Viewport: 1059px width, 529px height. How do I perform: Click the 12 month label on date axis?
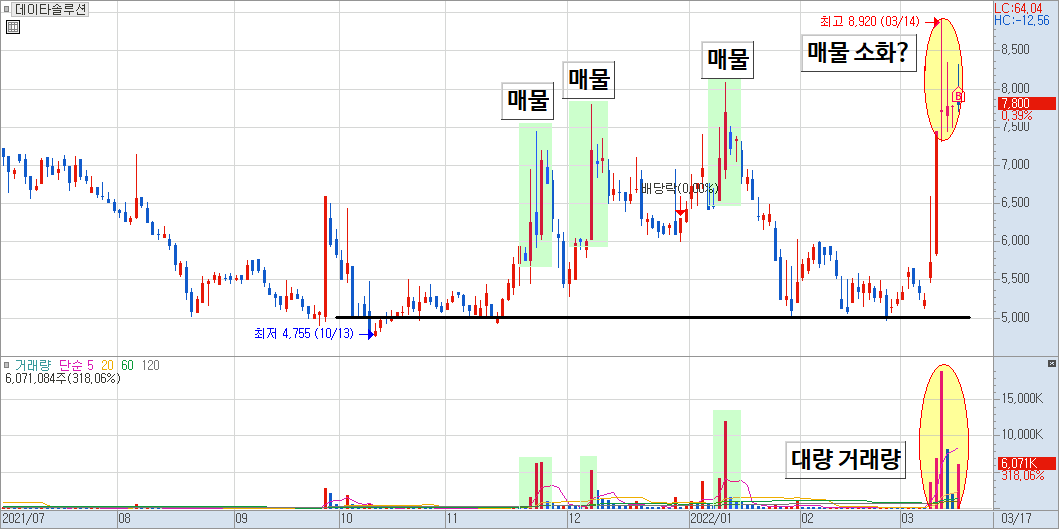[x=574, y=520]
